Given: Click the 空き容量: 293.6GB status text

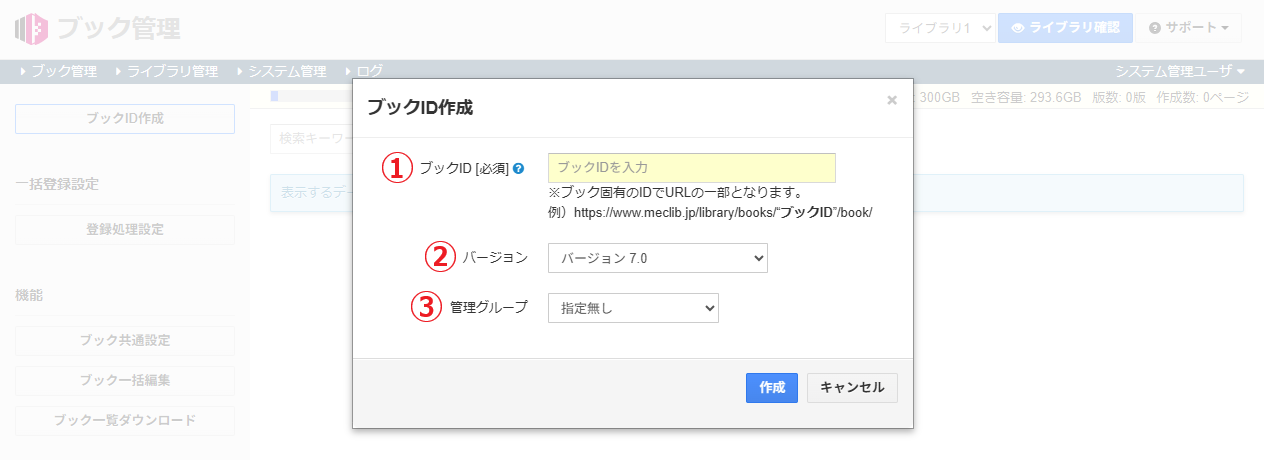Looking at the screenshot, I should (1026, 98).
